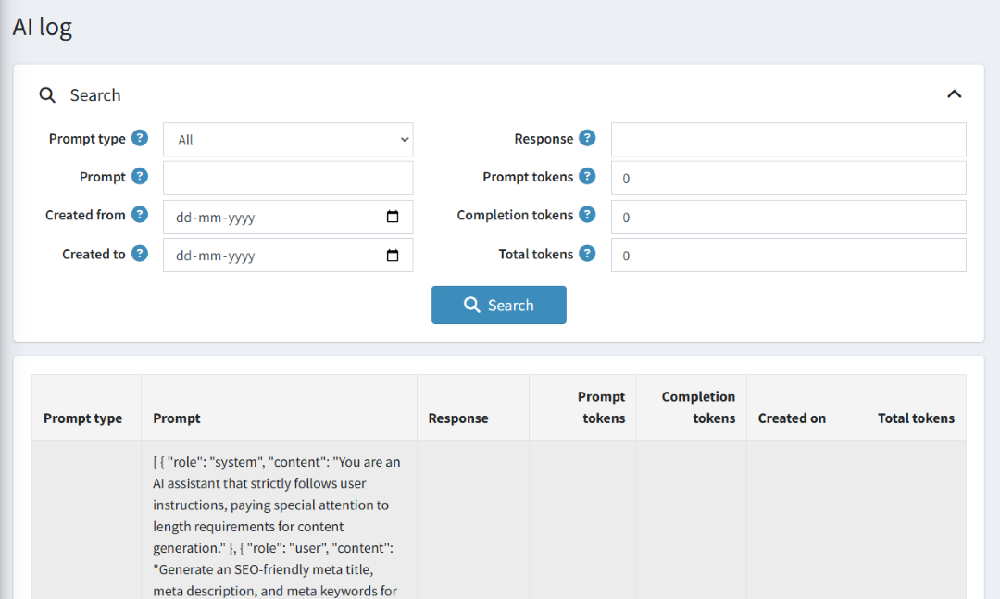This screenshot has height=599, width=1000.
Task: Click inside the Response search field
Action: tap(788, 139)
